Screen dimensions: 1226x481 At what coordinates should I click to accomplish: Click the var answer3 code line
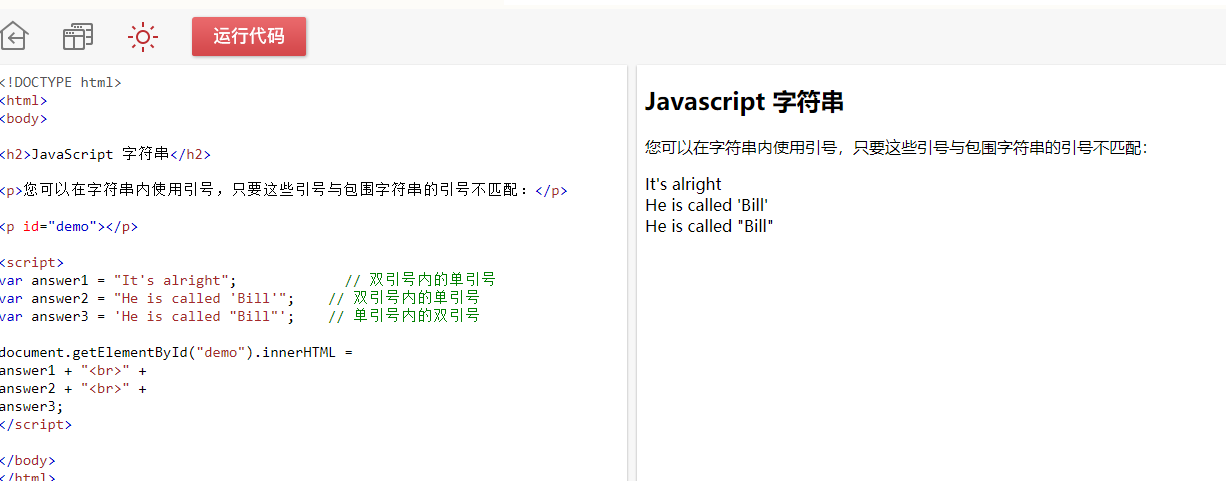240,316
